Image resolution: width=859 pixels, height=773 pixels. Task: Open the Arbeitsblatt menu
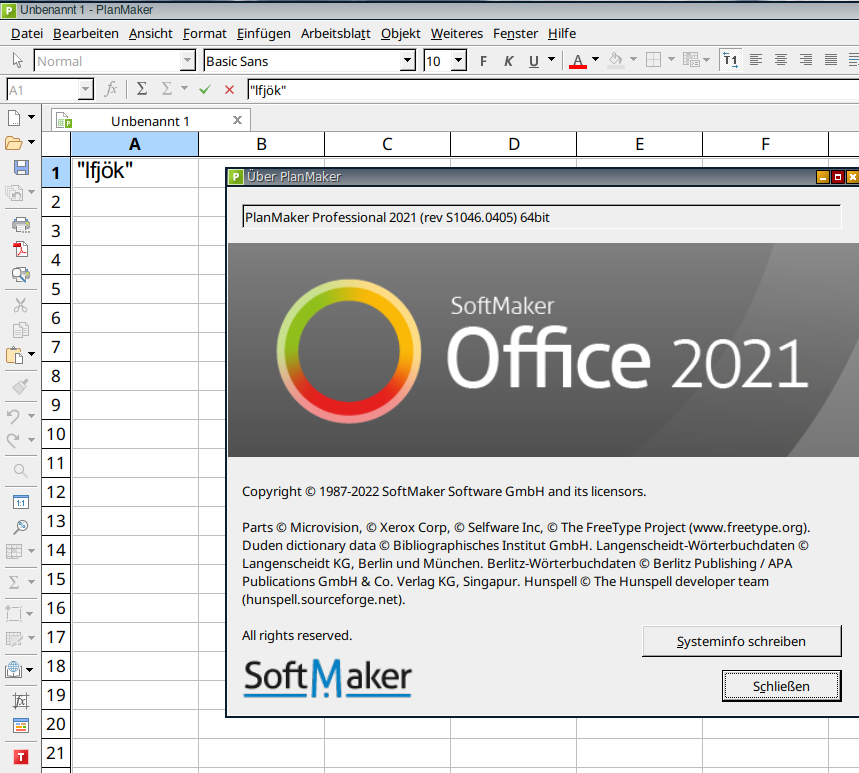coord(336,33)
